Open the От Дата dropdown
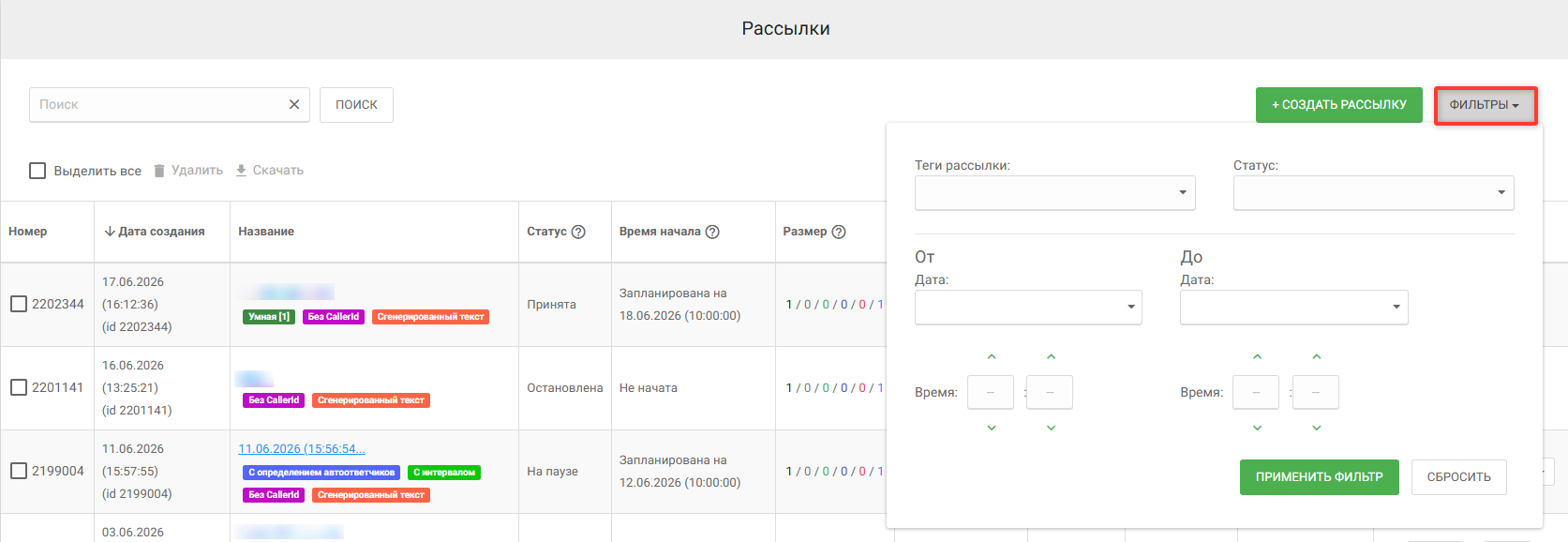 pos(1028,307)
